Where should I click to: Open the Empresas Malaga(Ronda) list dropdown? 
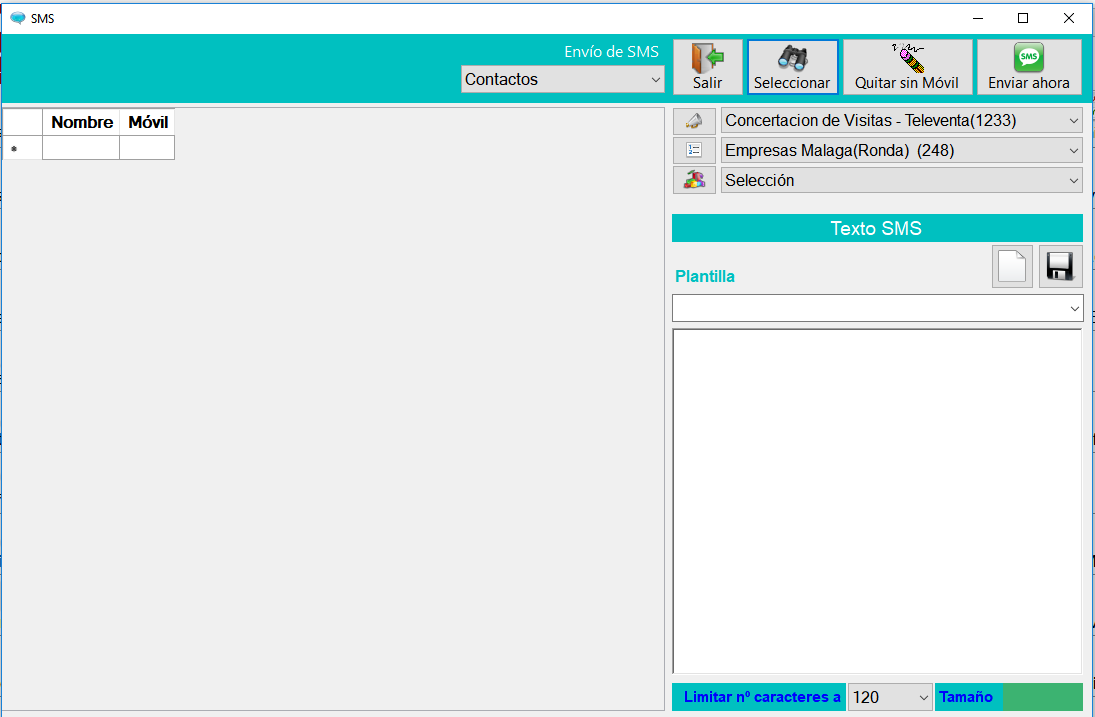902,150
